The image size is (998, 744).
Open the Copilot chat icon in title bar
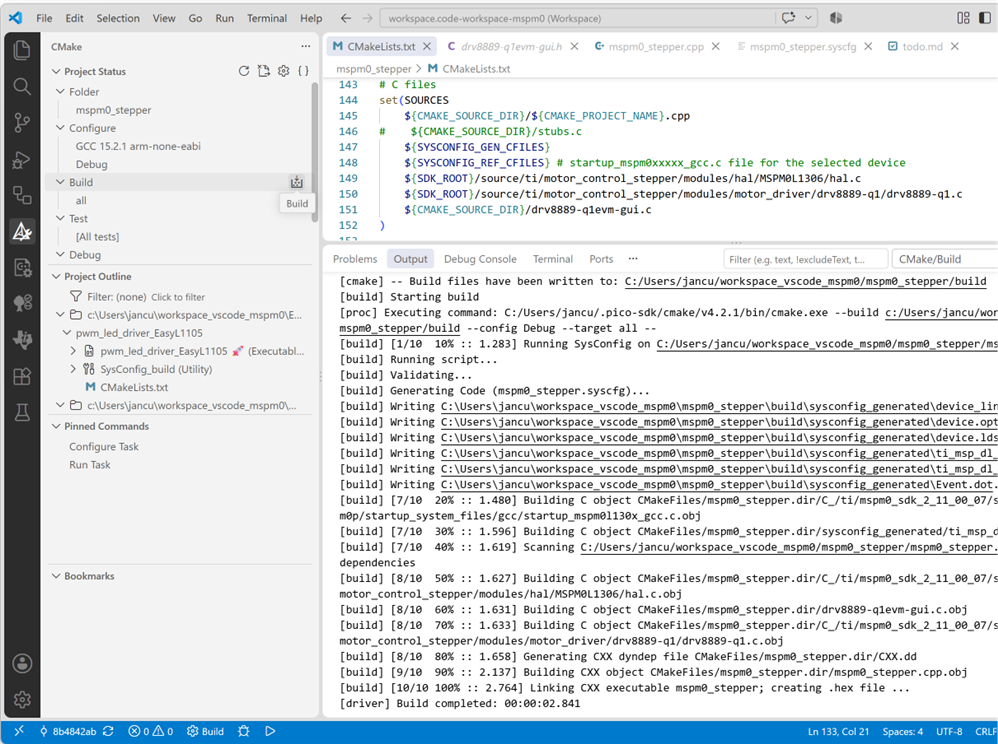[x=789, y=18]
